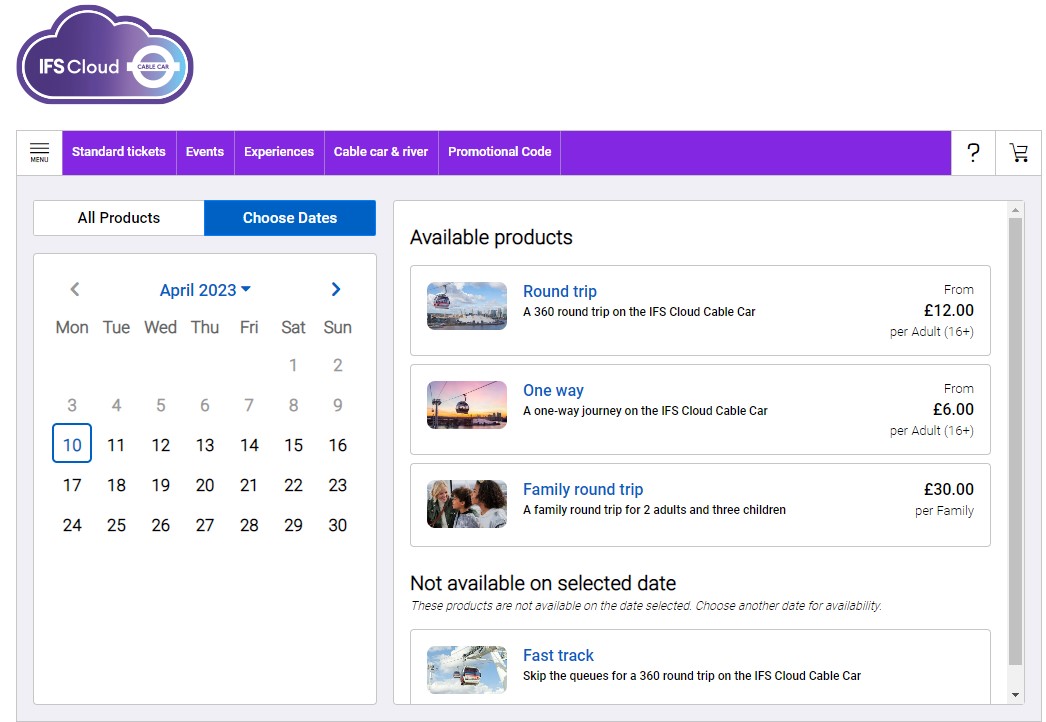Click the help question mark icon

[x=972, y=152]
